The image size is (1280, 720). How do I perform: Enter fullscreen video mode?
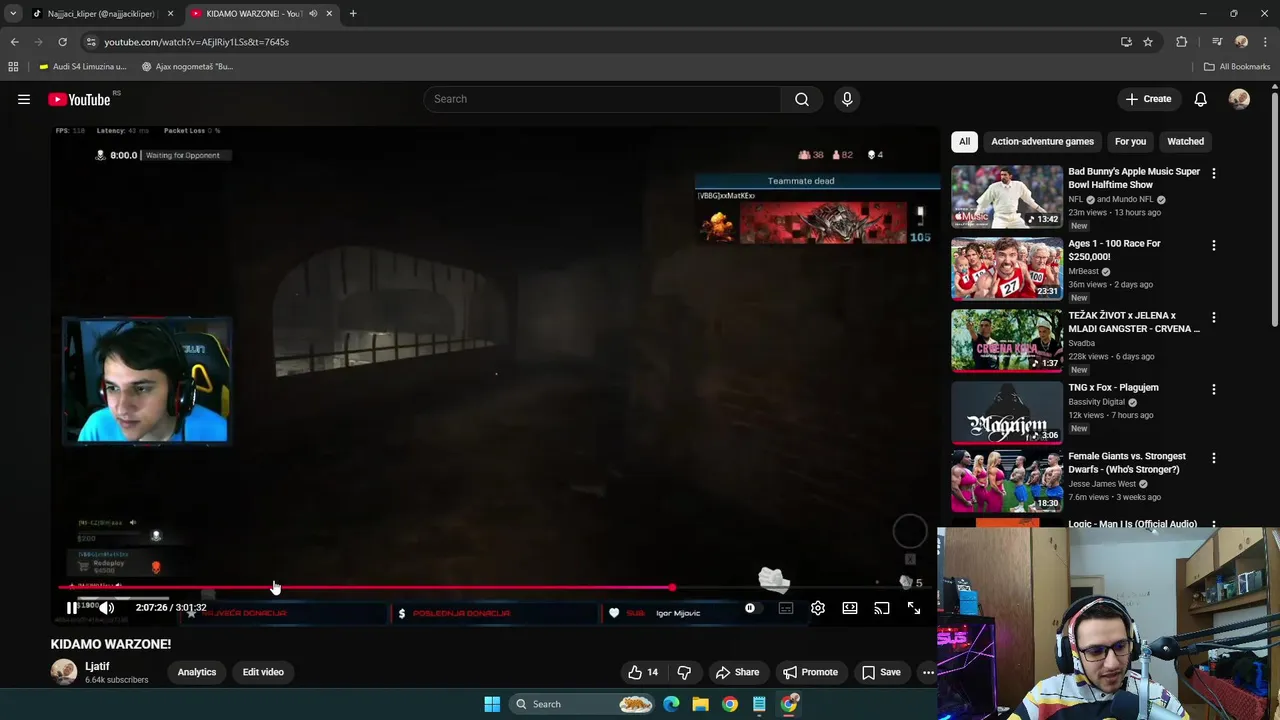coord(914,608)
